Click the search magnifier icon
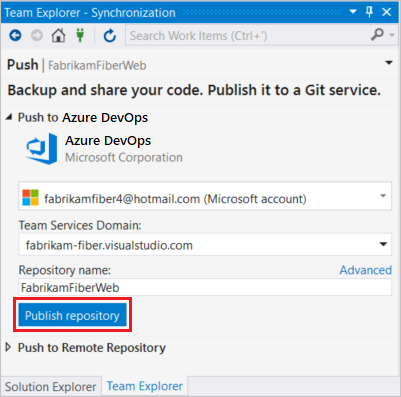The width and height of the screenshot is (401, 397). [377, 34]
